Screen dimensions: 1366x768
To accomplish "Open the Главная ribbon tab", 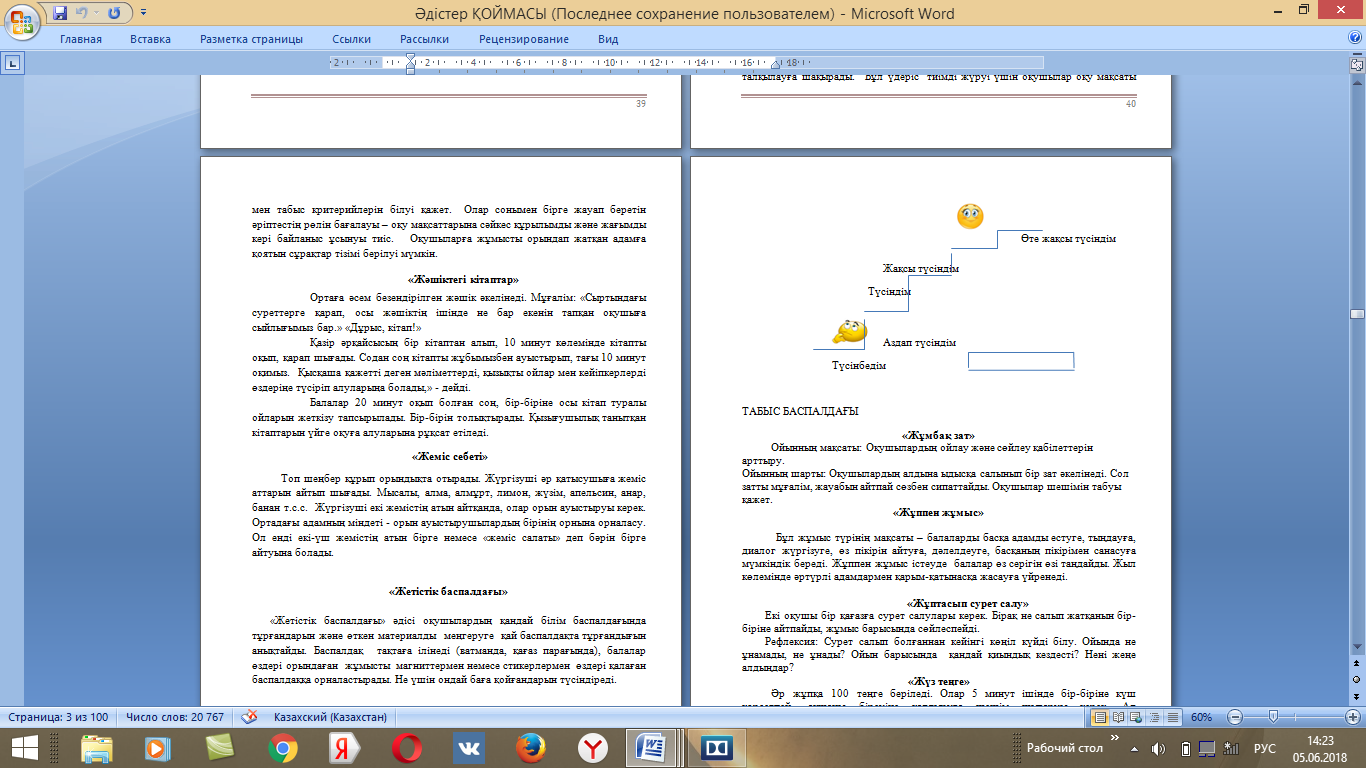I will coord(81,39).
